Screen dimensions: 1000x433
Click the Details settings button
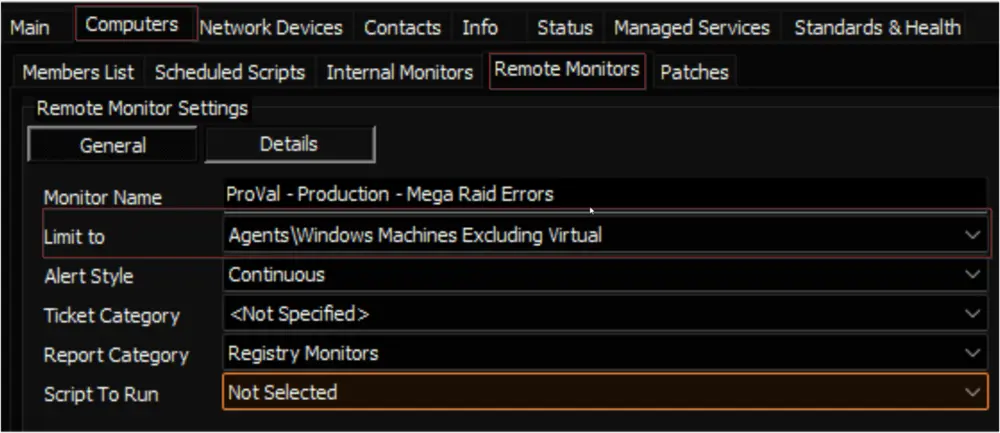coord(289,144)
